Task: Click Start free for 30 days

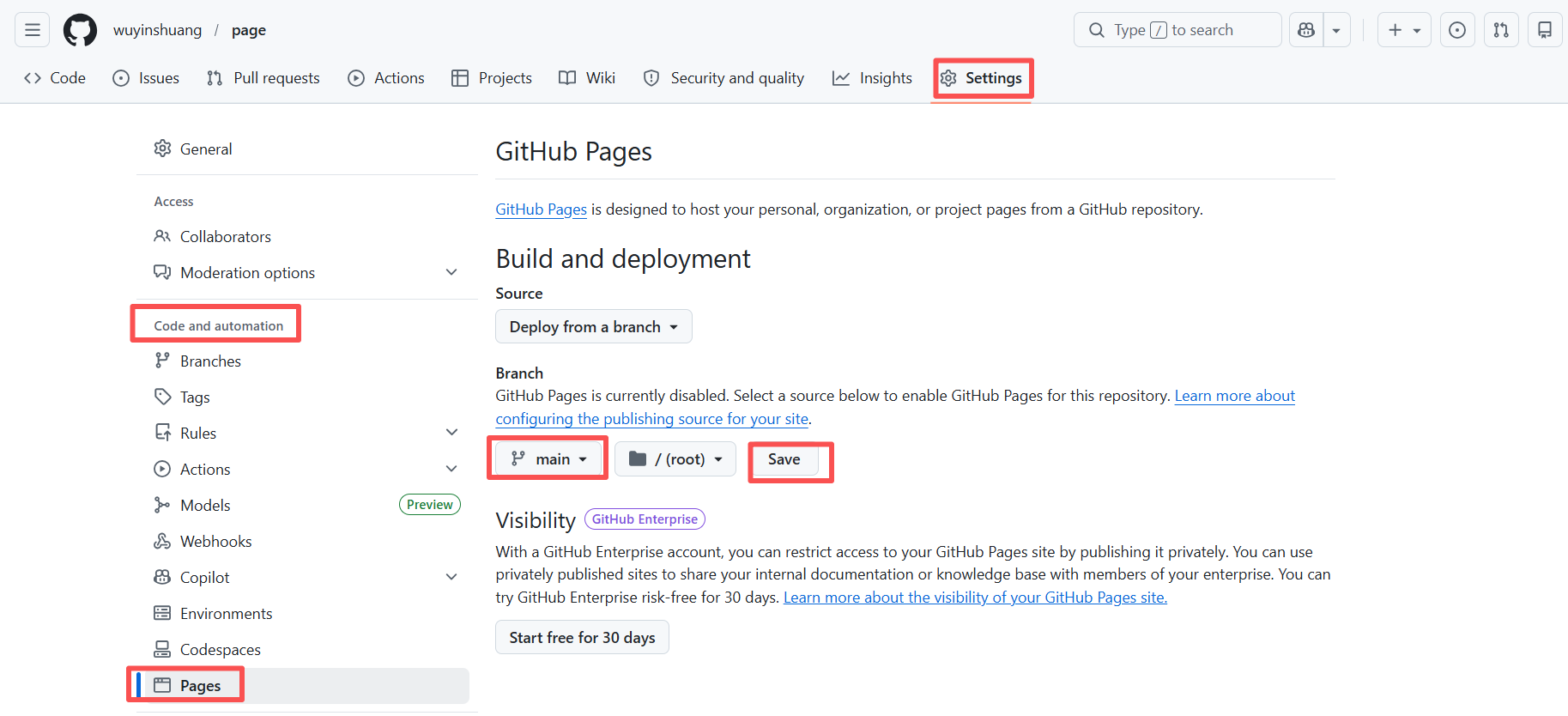Action: point(582,637)
